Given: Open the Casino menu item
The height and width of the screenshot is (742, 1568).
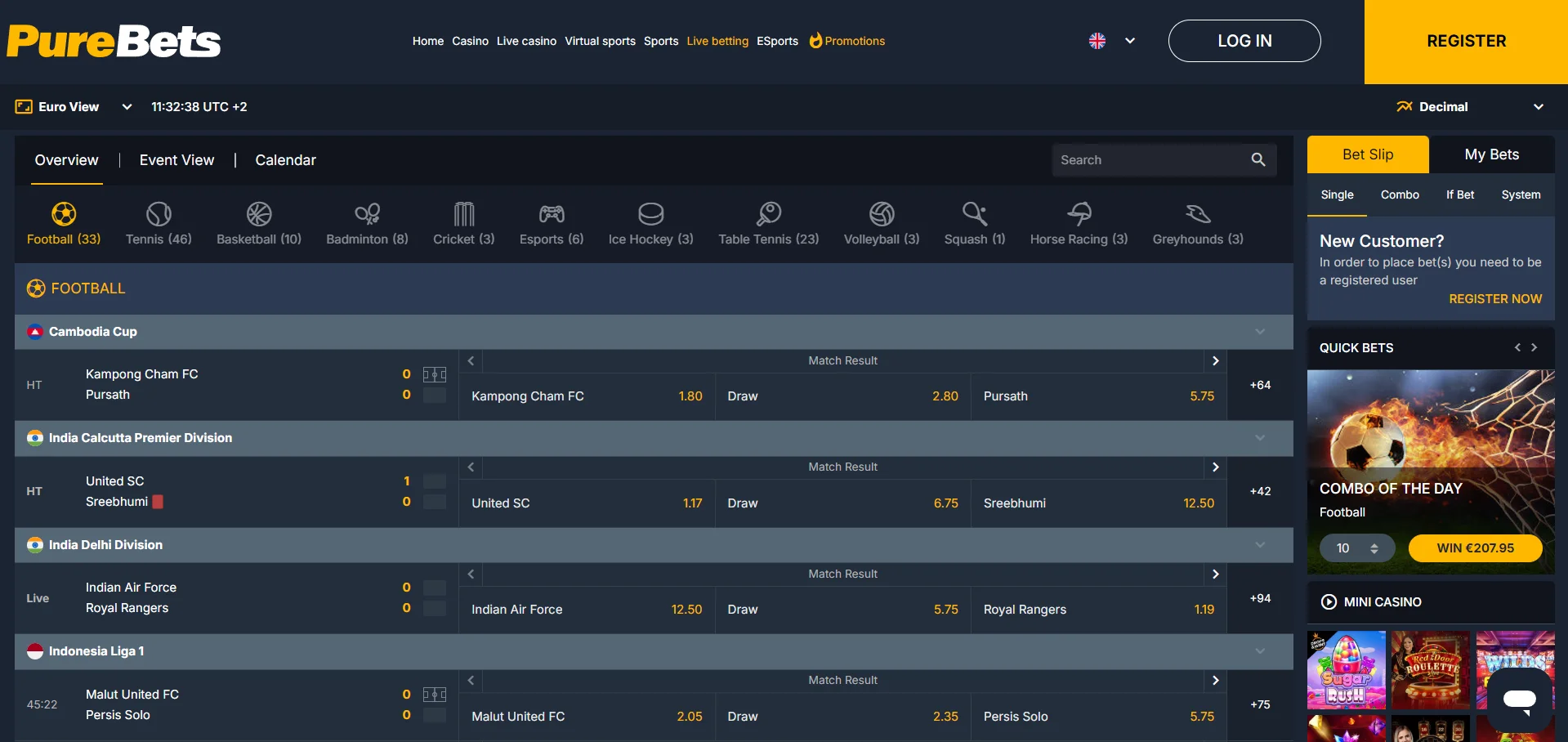Looking at the screenshot, I should point(470,41).
